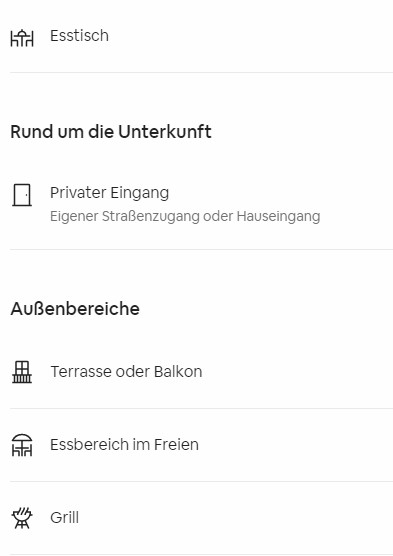The height and width of the screenshot is (556, 393).
Task: Click the word Eingang in Privater Eingang
Action: (x=139, y=193)
